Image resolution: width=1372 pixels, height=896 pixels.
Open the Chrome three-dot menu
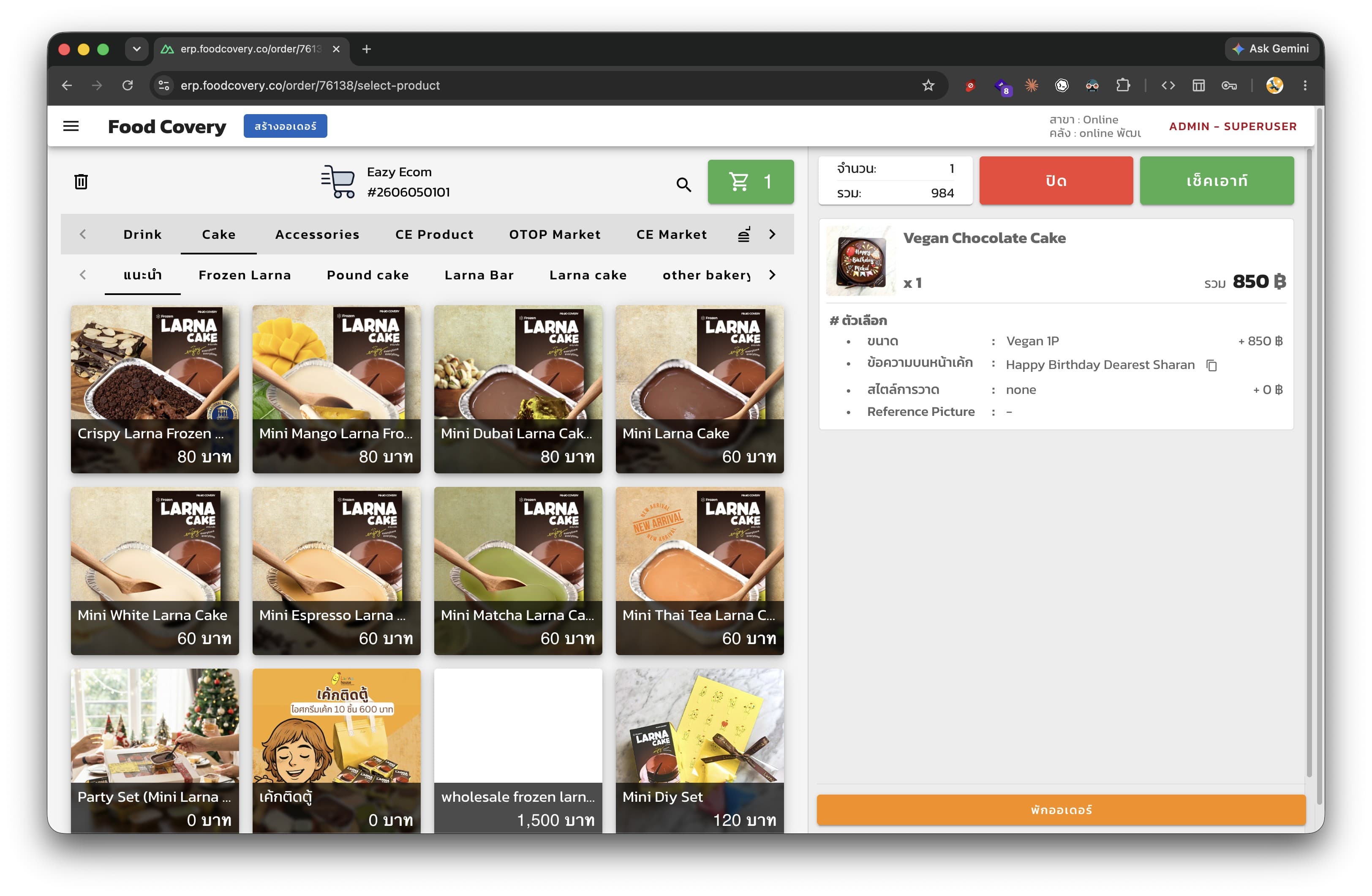(1305, 85)
